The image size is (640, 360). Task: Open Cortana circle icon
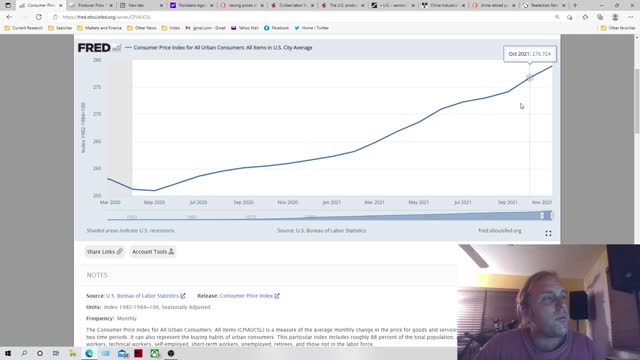40,353
